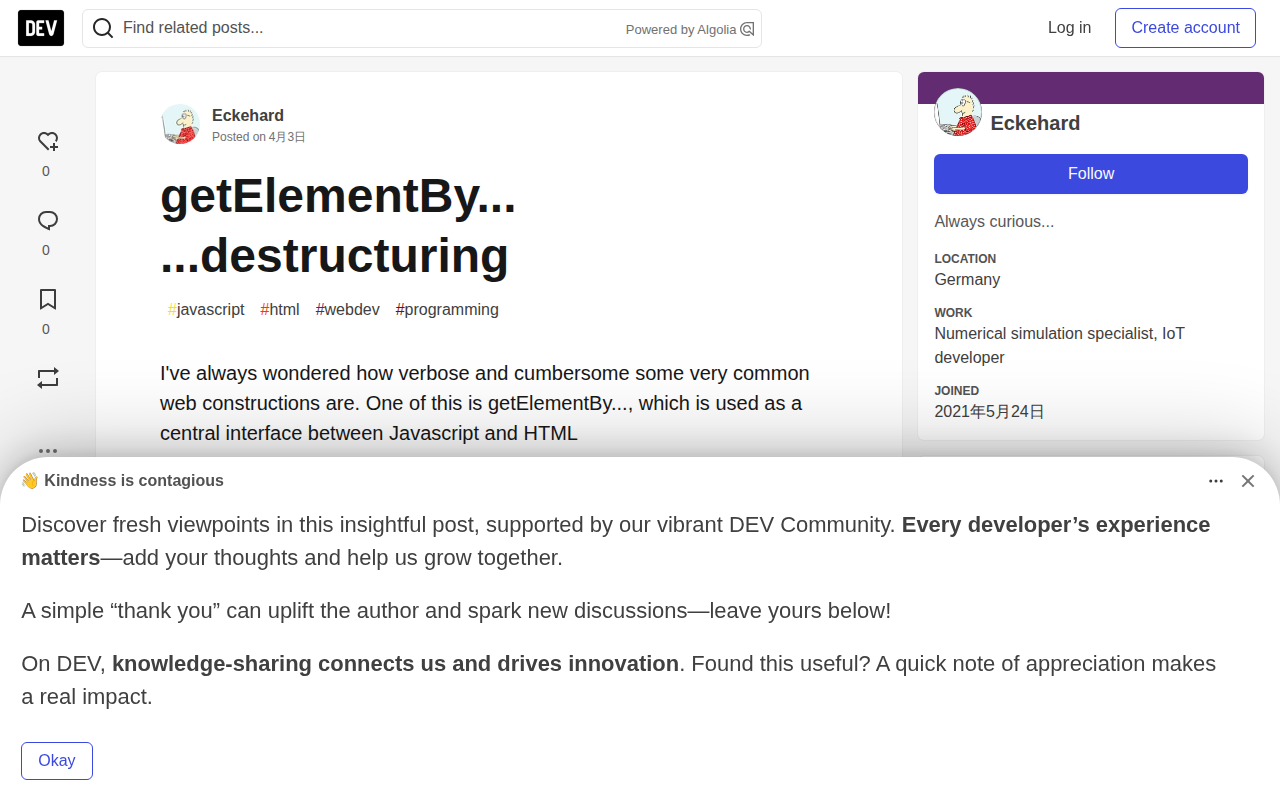Open author name Eckehard in article header
1280x800 pixels.
click(248, 115)
